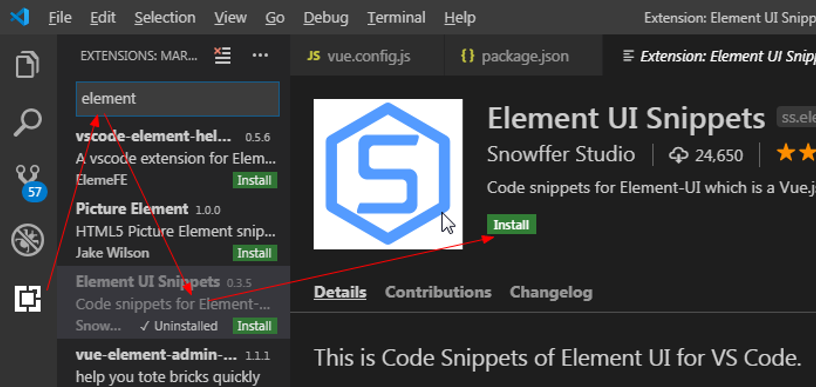Click the star rating of the extension
817x388 pixels.
(x=796, y=154)
